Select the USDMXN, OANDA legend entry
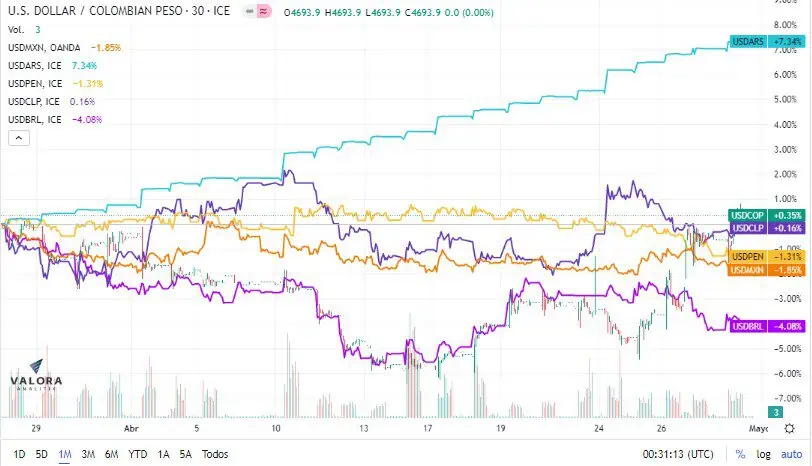Image resolution: width=812 pixels, height=466 pixels. pos(44,48)
